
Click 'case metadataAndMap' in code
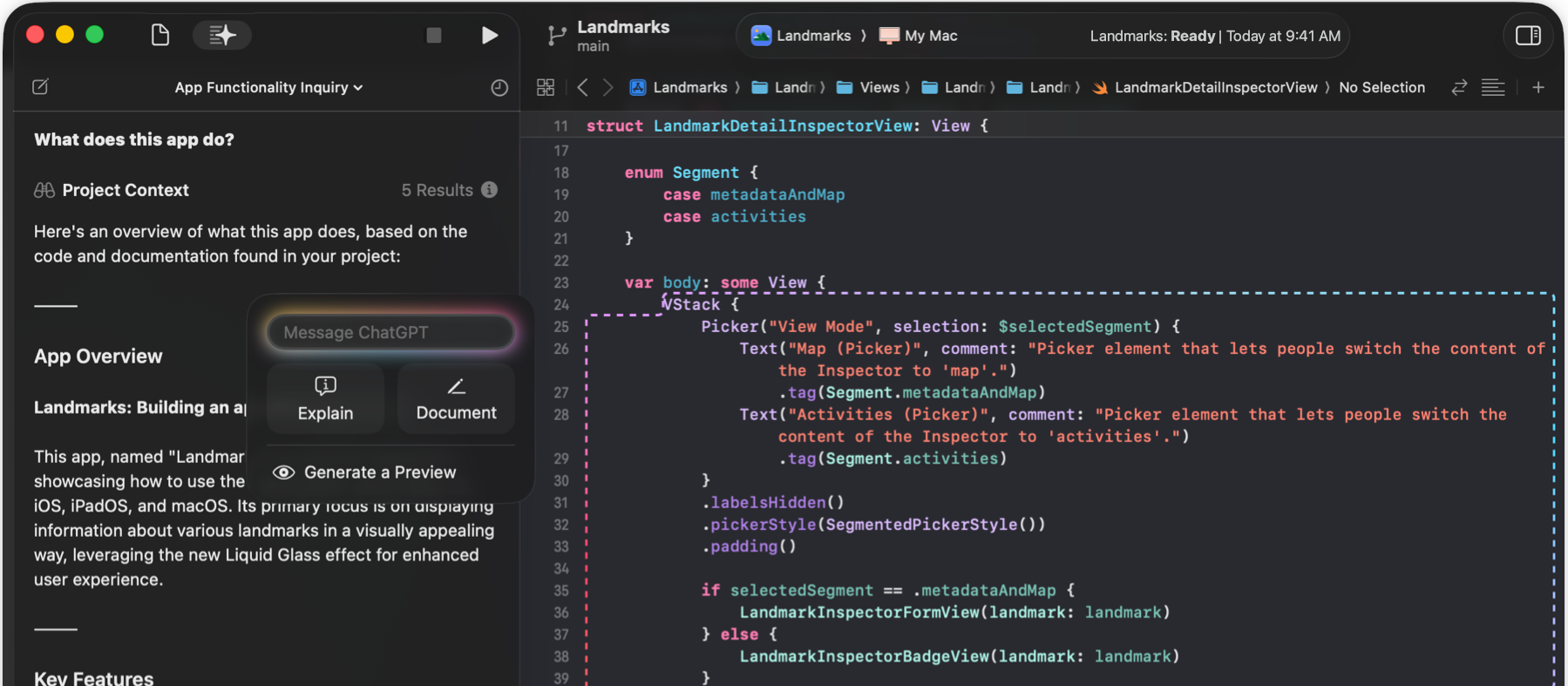pyautogui.click(x=754, y=194)
